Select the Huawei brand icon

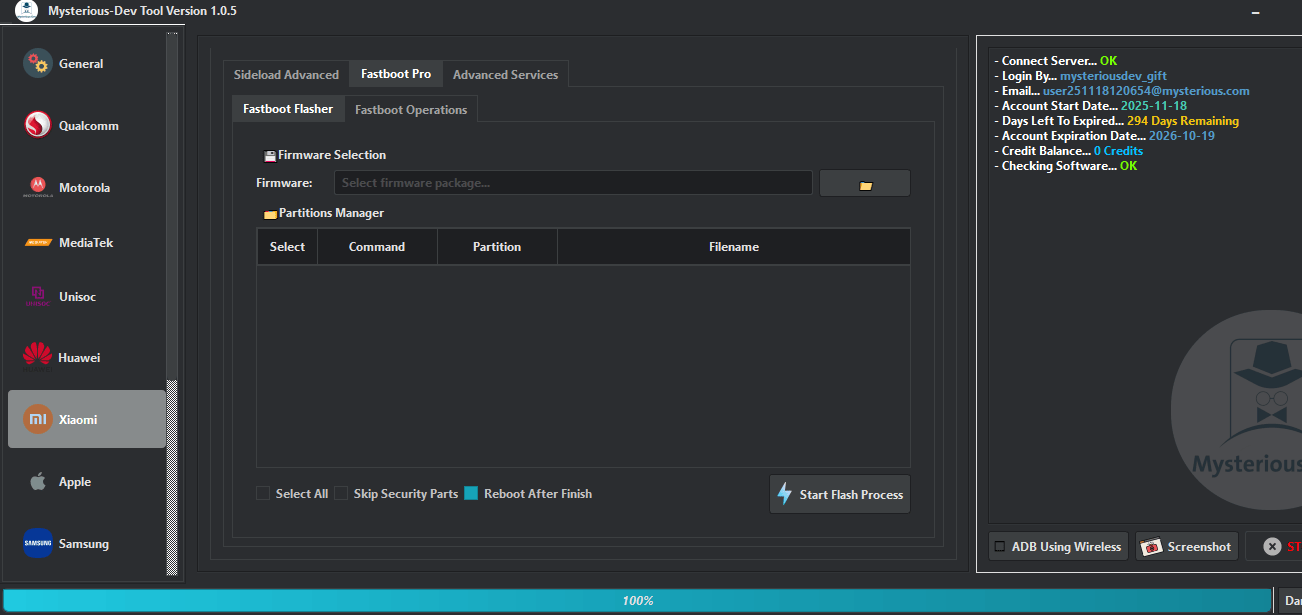36,357
